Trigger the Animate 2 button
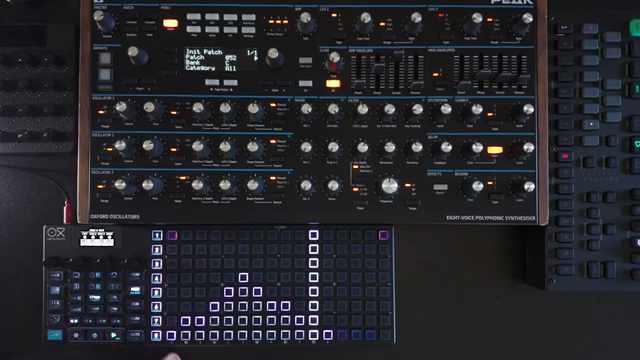This screenshot has width=640, height=360. coord(105,75)
